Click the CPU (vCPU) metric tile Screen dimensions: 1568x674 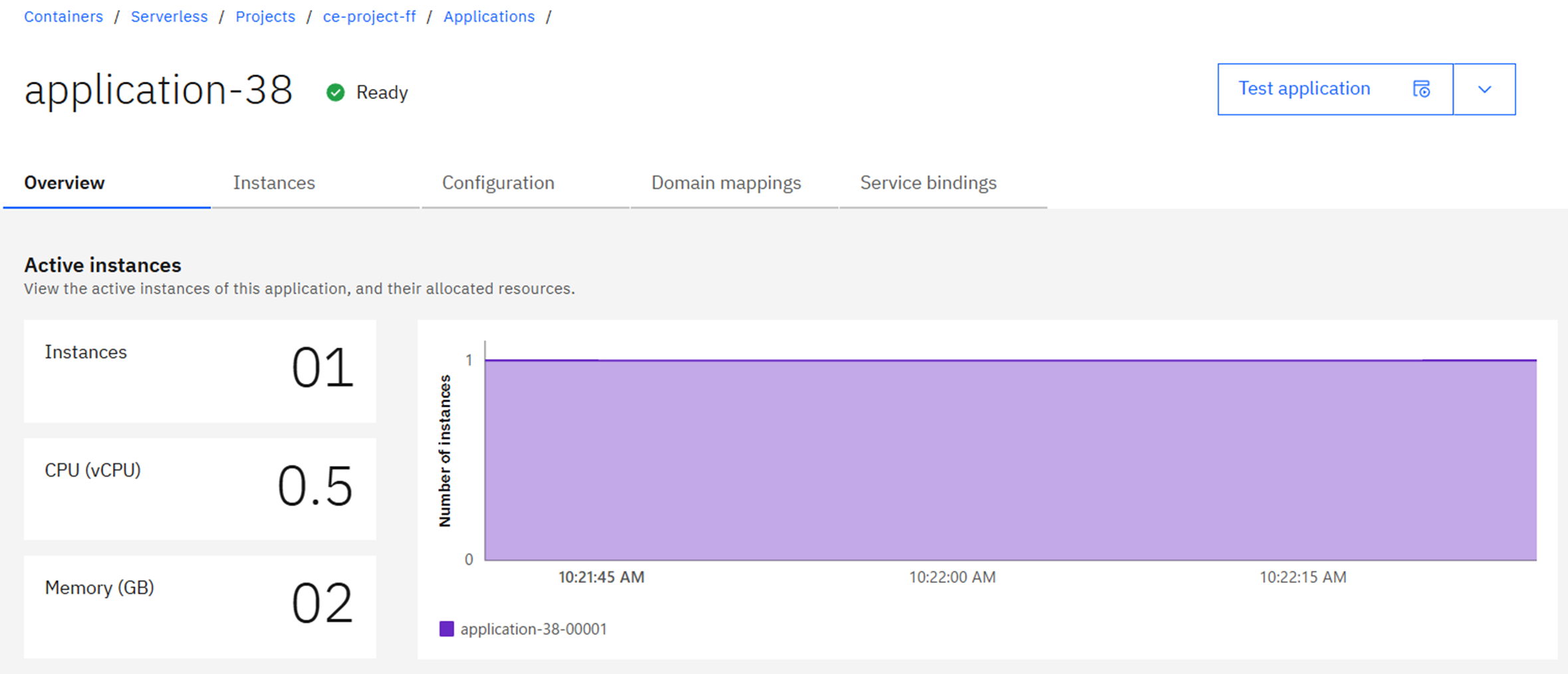199,489
